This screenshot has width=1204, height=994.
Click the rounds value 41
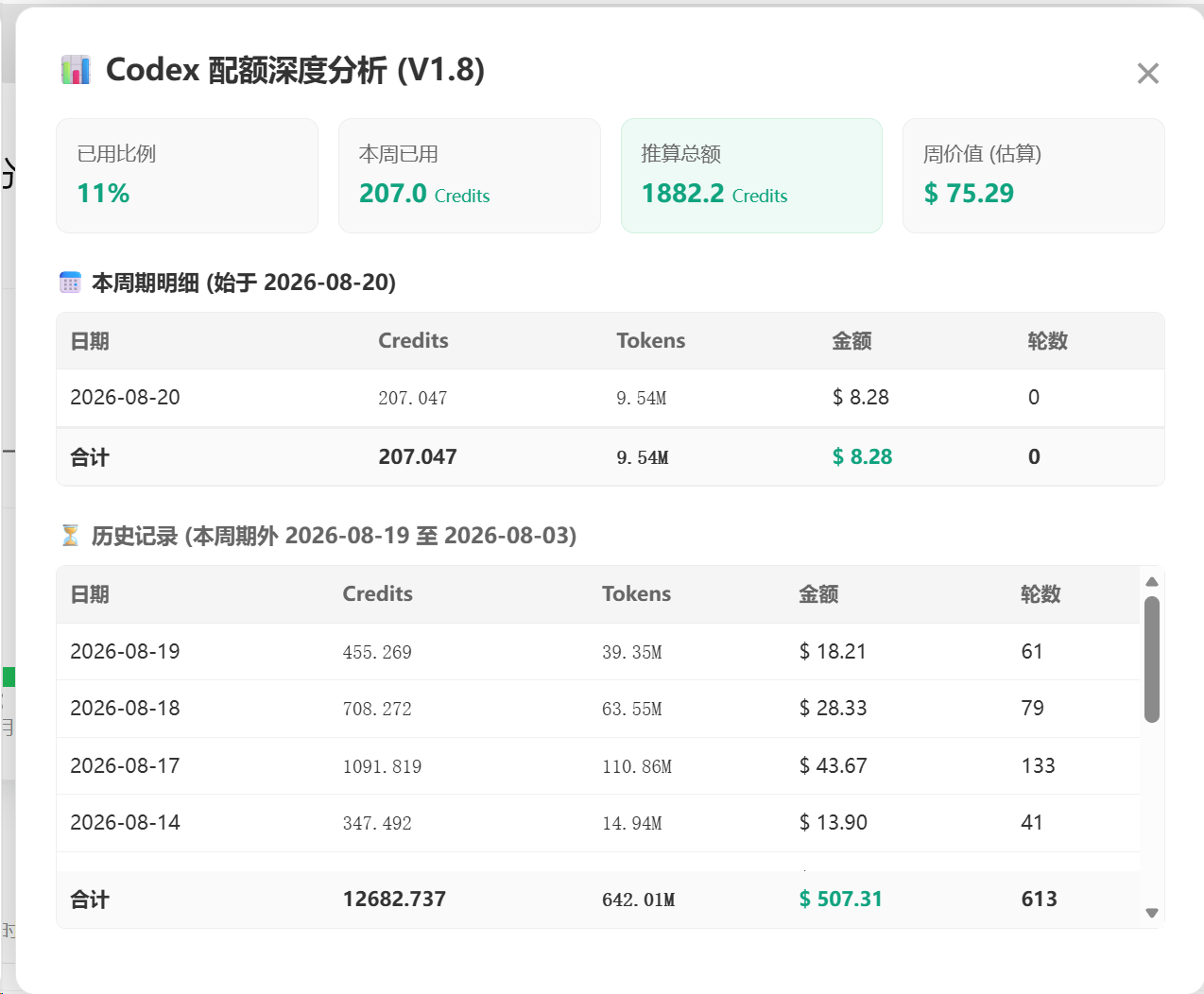click(x=1032, y=823)
